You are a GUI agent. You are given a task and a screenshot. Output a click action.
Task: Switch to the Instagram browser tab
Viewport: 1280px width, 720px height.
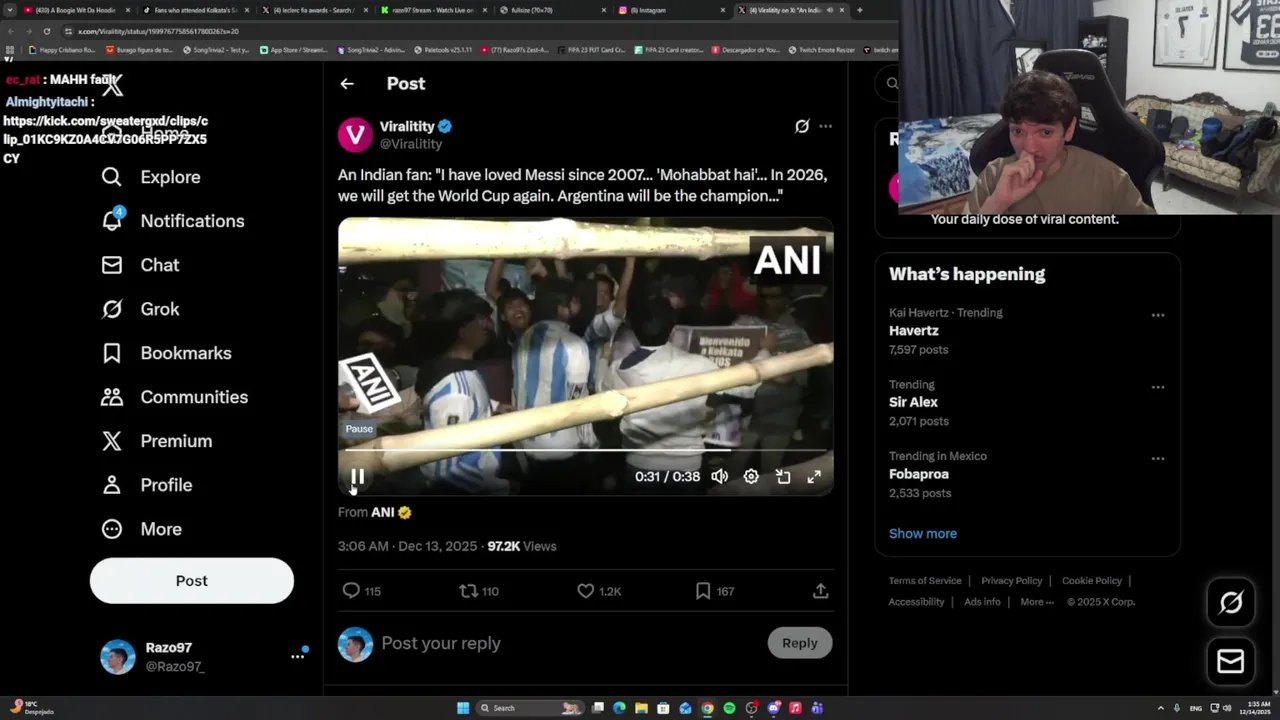[672, 10]
